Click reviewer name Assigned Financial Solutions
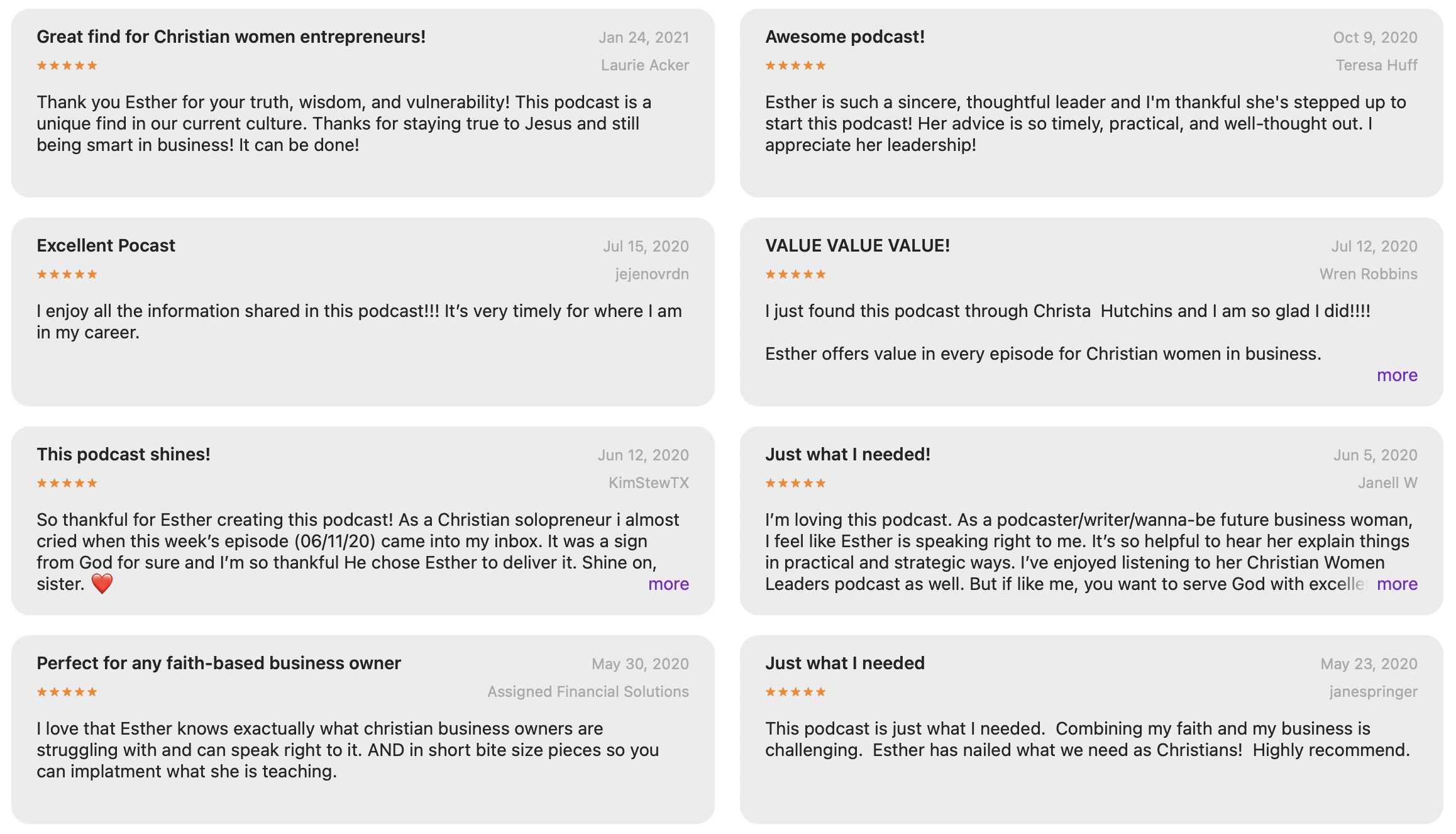 point(588,692)
